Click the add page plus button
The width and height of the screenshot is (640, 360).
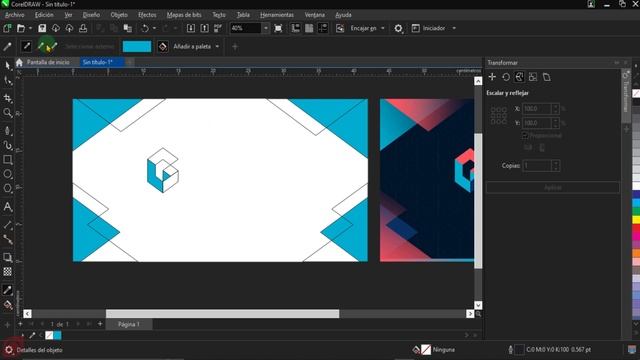pyautogui.click(x=100, y=324)
